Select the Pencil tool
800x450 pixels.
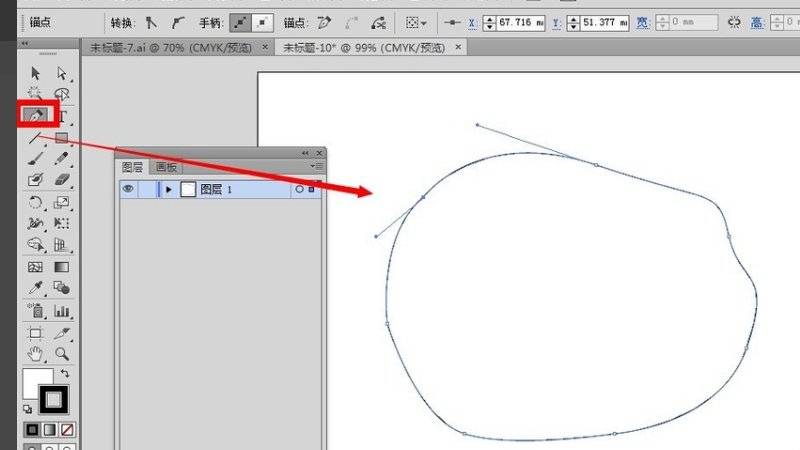point(62,159)
